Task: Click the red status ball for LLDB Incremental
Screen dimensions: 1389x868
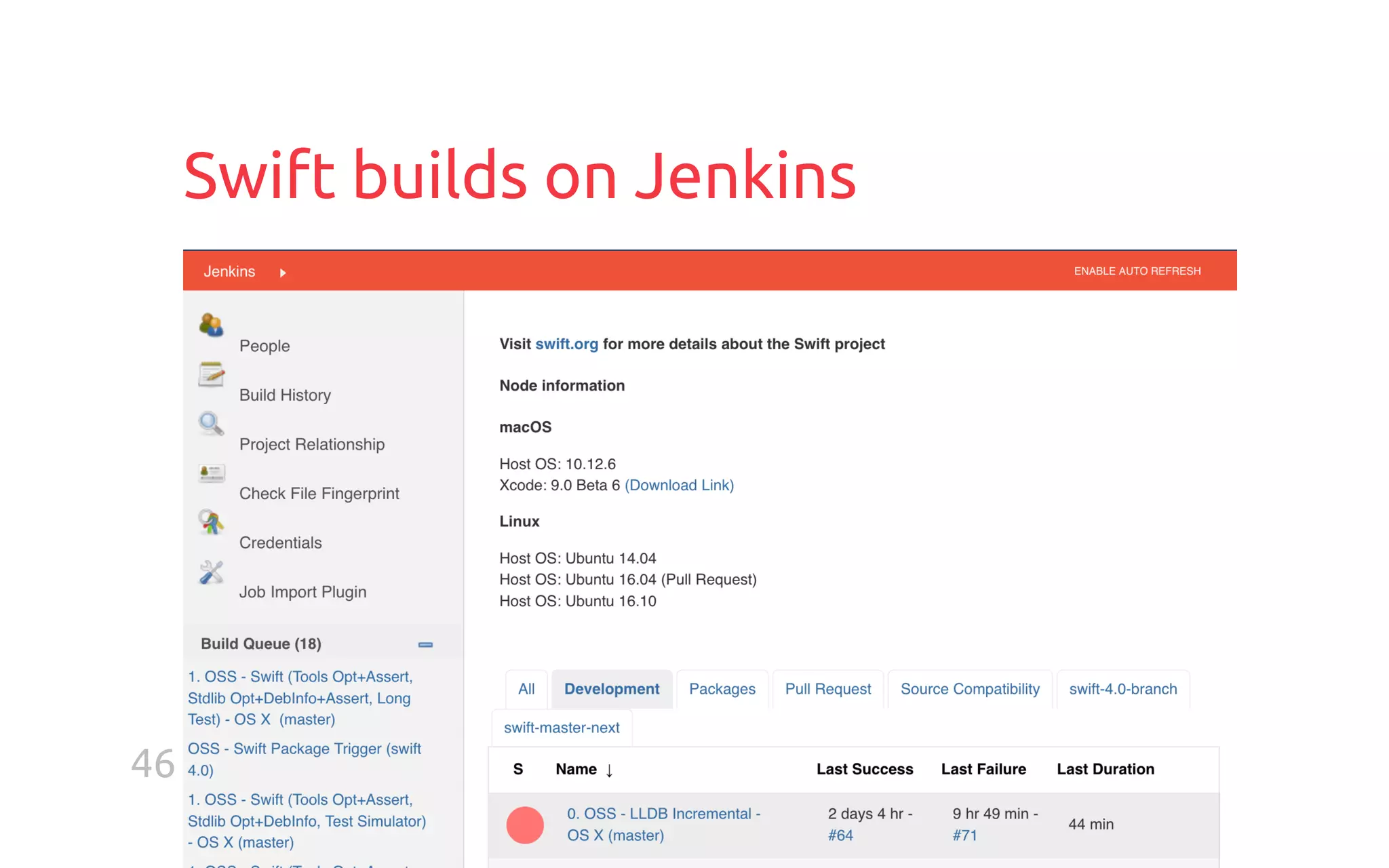Action: pos(525,825)
